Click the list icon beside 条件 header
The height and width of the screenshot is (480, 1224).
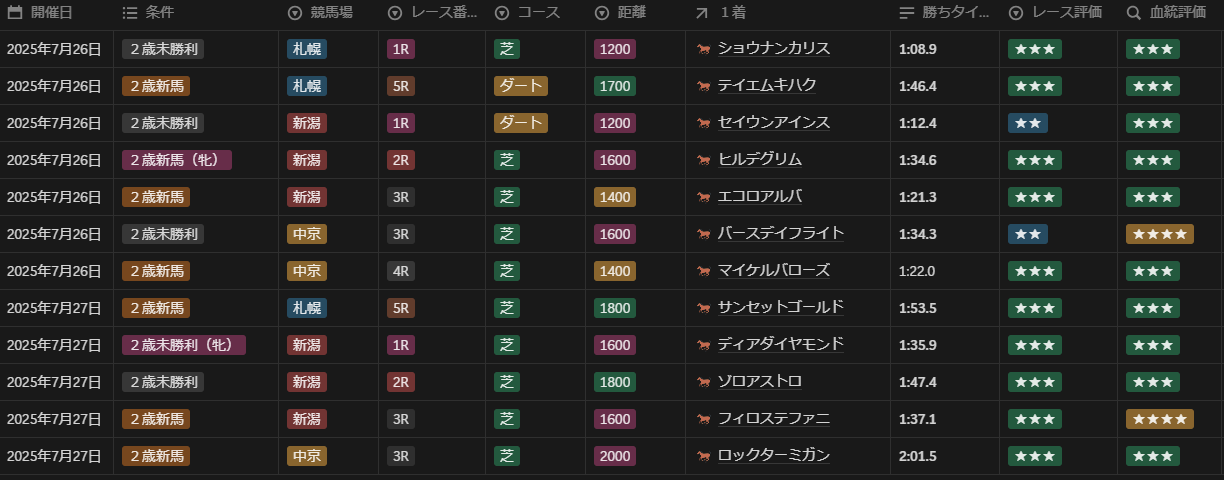point(130,13)
